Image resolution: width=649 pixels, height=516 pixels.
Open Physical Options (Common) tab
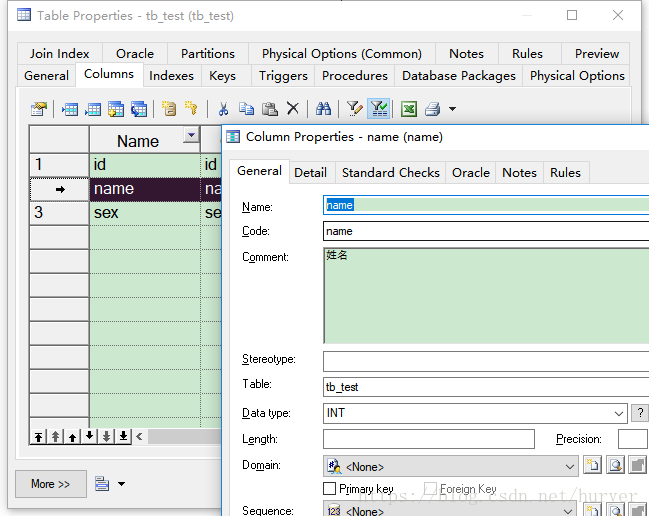coord(342,54)
